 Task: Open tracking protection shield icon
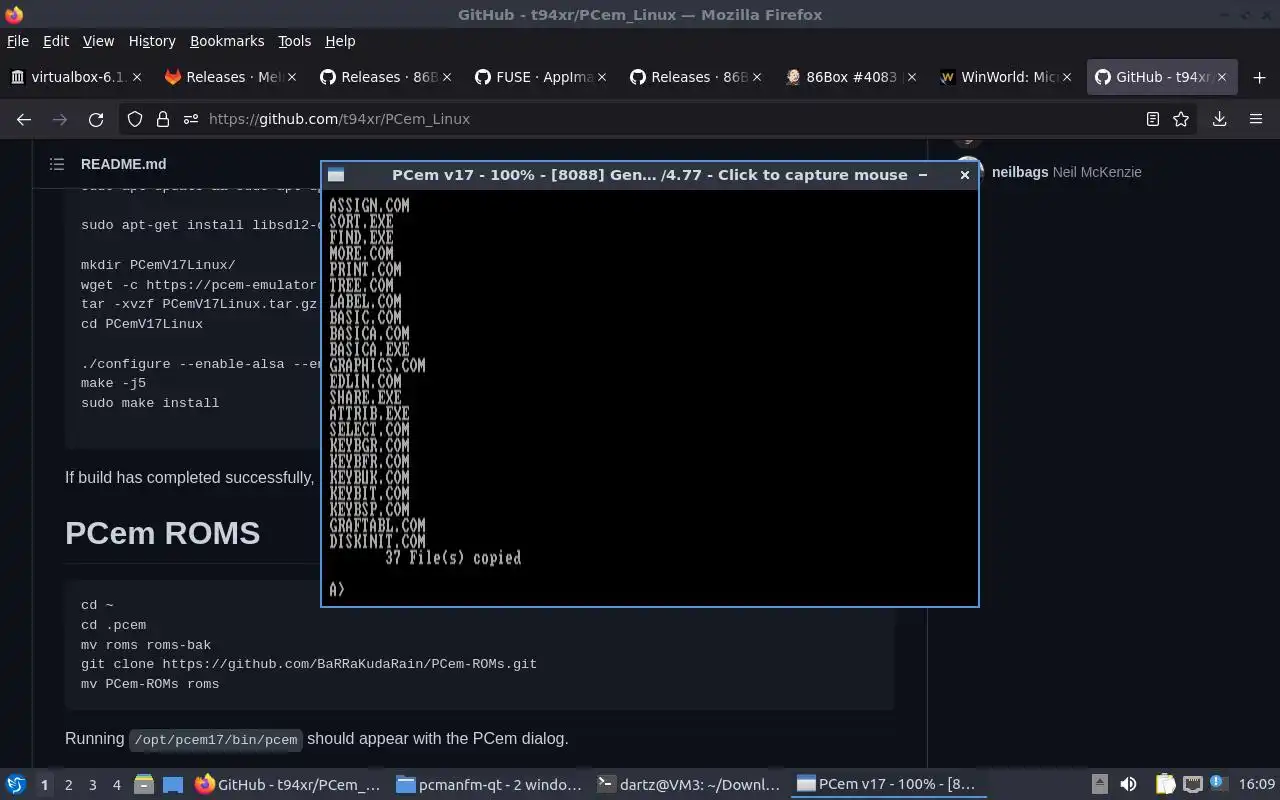(x=135, y=119)
